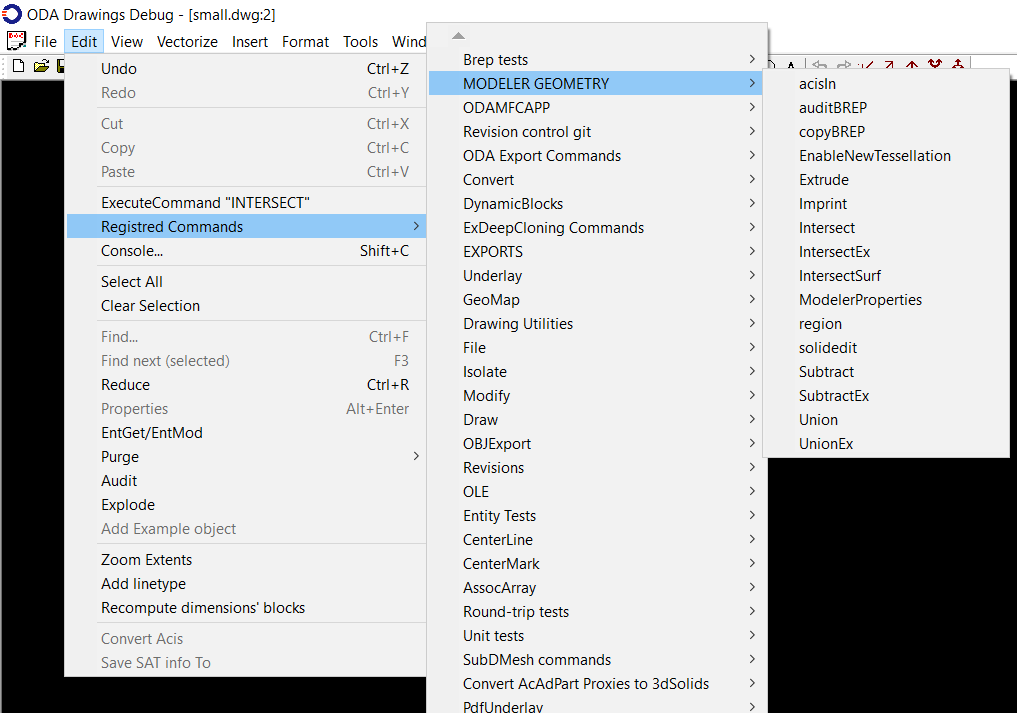The image size is (1017, 713).
Task: Close the open Edit menu
Action: (84, 42)
